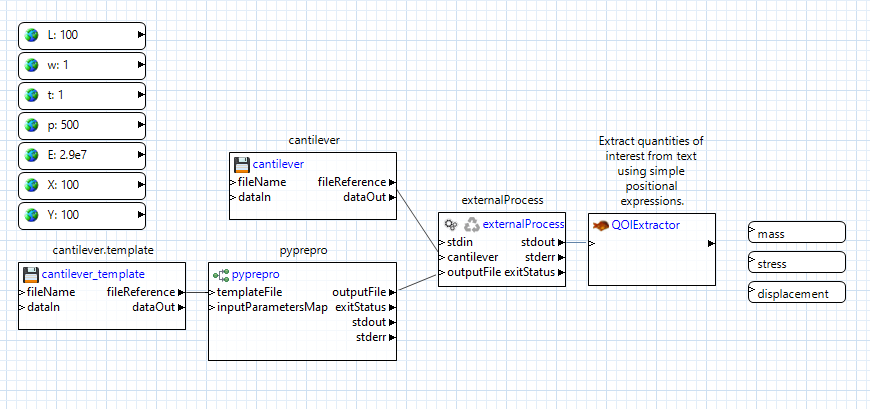Select the QOIExtractor node title
This screenshot has height=409, width=870.
click(x=645, y=225)
